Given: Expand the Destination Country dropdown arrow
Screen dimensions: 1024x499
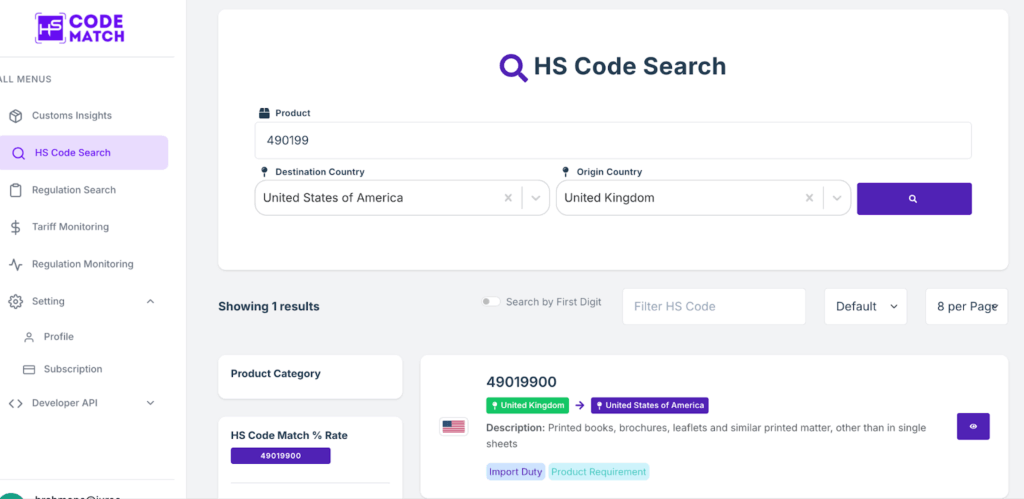Looking at the screenshot, I should tap(535, 198).
